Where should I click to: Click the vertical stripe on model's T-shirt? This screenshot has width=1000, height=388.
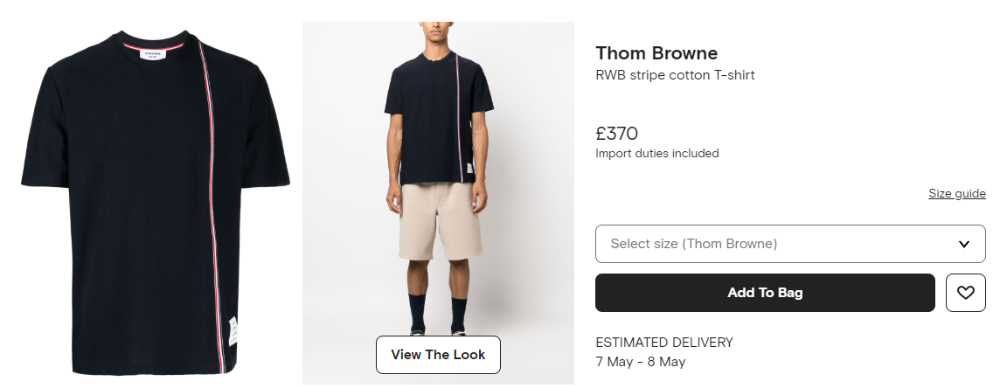(x=459, y=118)
